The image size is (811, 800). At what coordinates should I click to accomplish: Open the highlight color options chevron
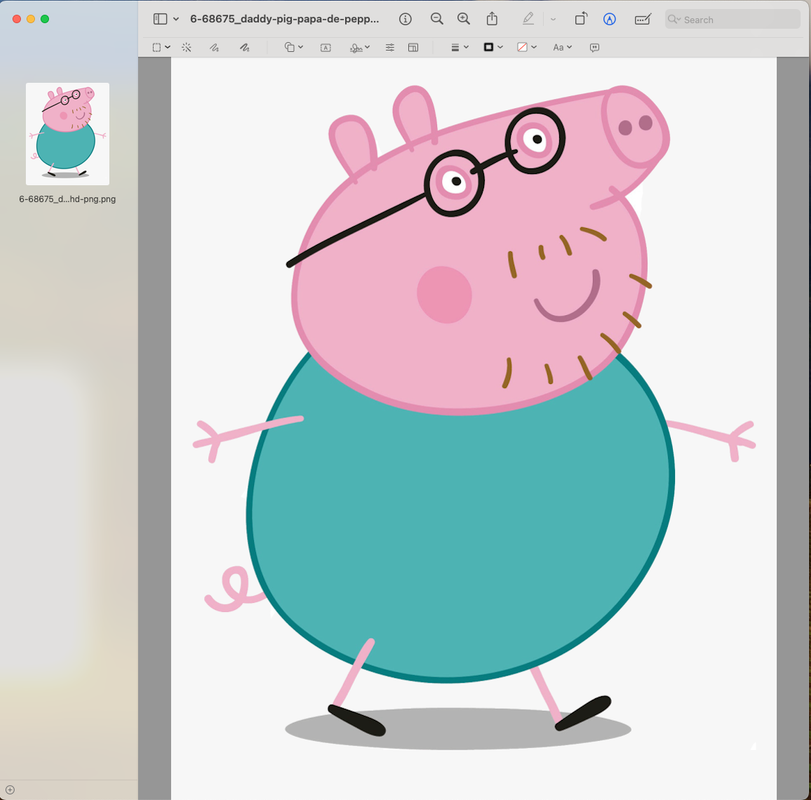point(553,20)
